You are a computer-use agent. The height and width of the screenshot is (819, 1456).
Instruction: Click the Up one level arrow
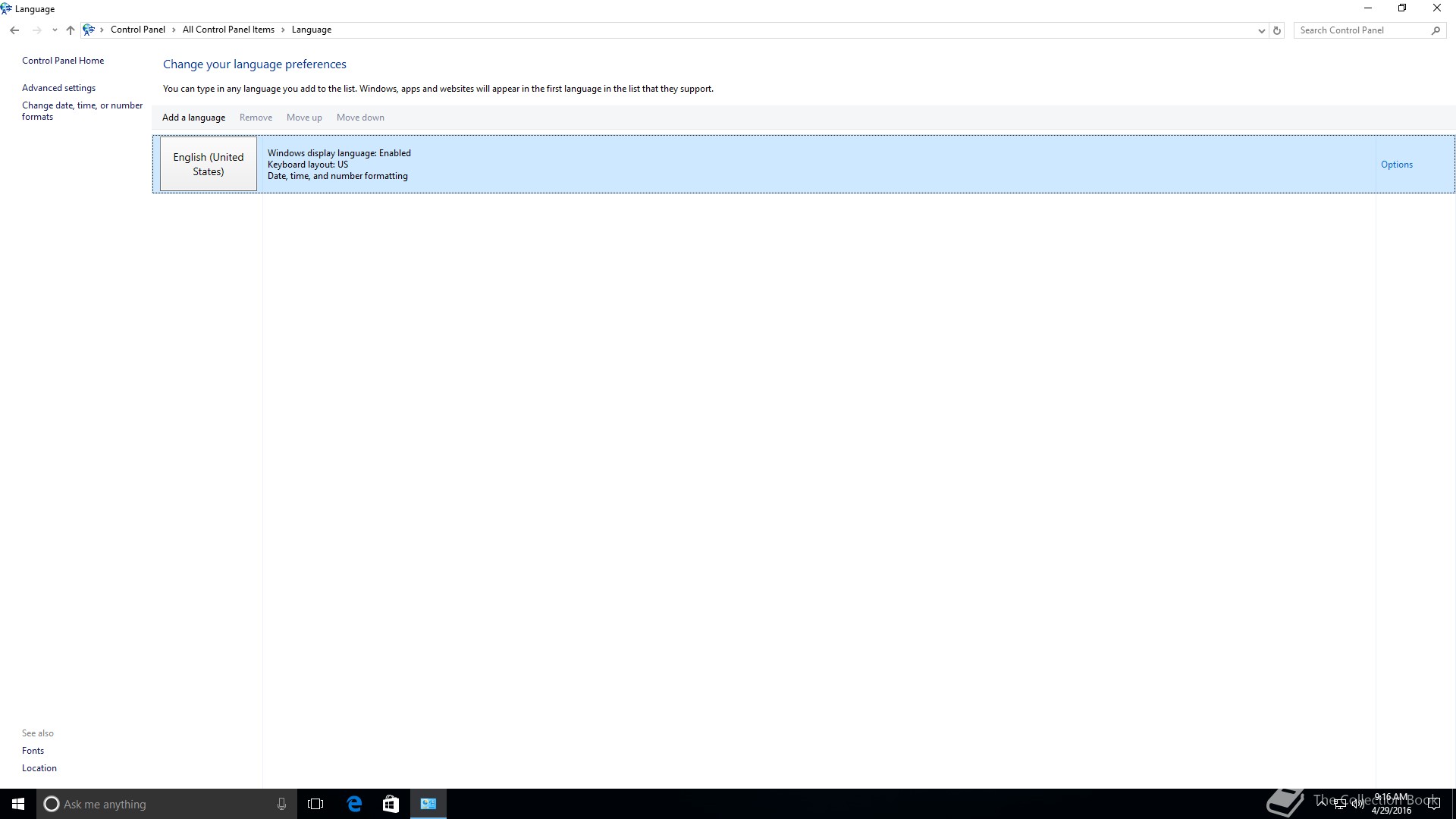pyautogui.click(x=71, y=30)
